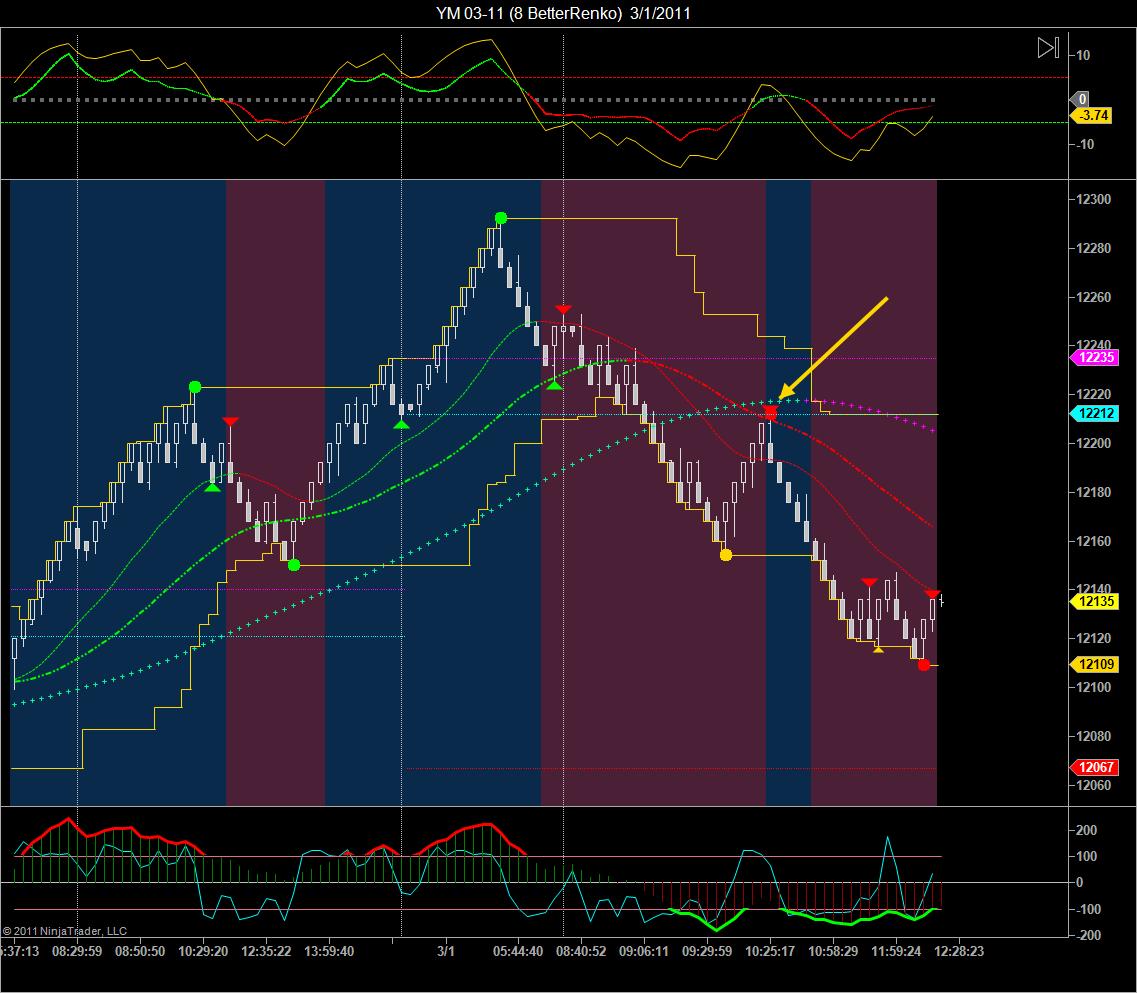Click the 12:35:22 time axis label

(x=266, y=951)
